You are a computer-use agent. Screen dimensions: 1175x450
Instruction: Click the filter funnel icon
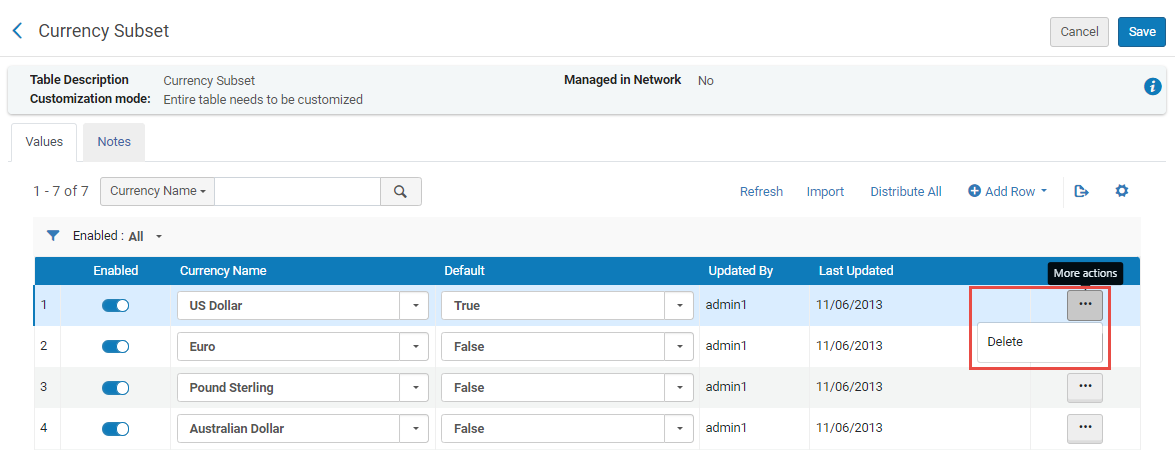coord(53,236)
